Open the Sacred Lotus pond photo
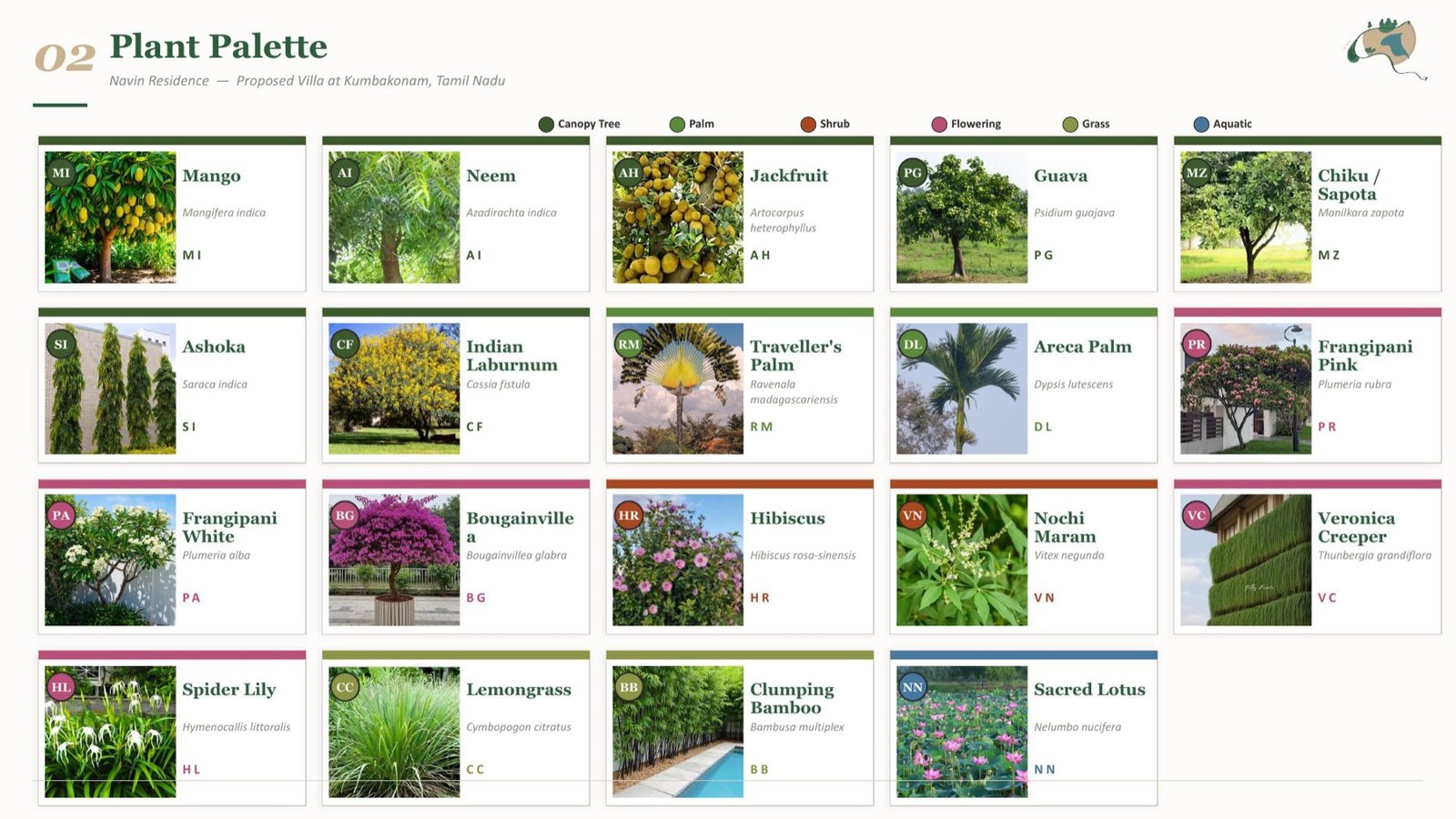This screenshot has height=819, width=1456. 962,732
